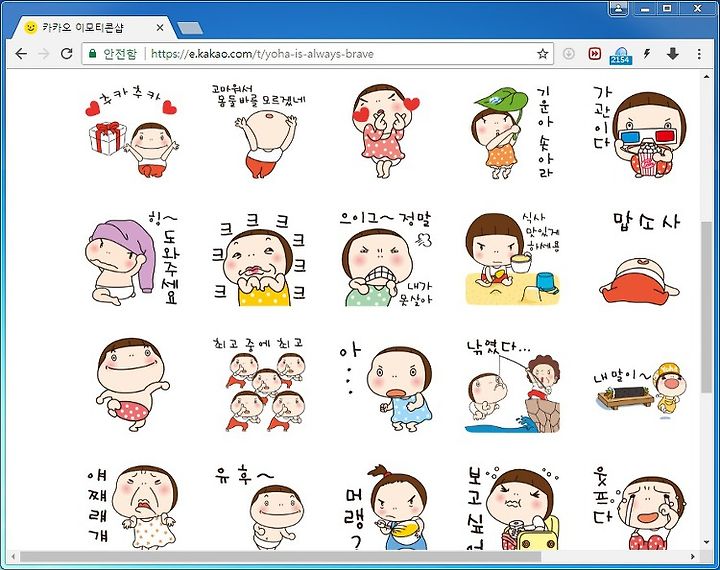Image resolution: width=720 pixels, height=570 pixels.
Task: Select the 추카추카 gift box emoticon
Action: pyautogui.click(x=131, y=131)
